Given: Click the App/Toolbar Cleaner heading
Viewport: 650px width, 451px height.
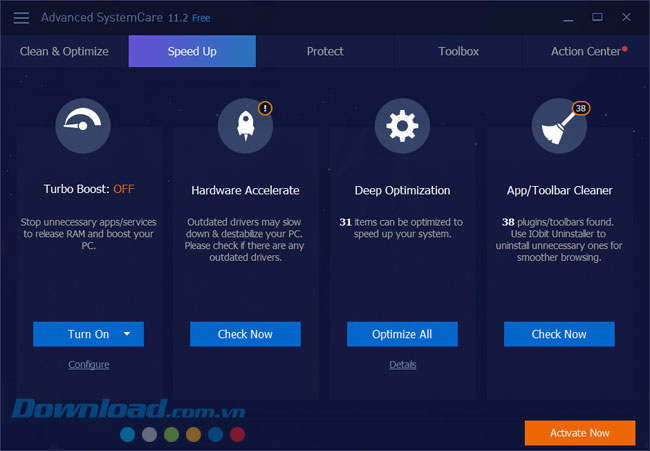Looking at the screenshot, I should click(559, 190).
